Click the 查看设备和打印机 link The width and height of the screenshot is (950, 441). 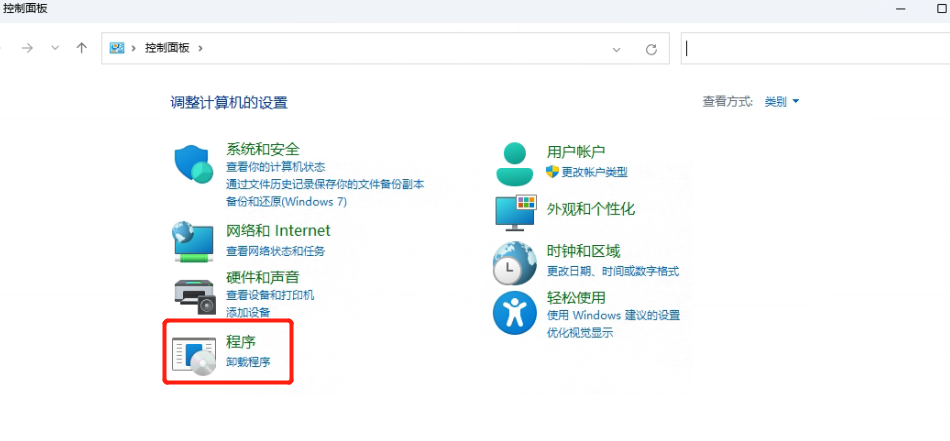270,296
